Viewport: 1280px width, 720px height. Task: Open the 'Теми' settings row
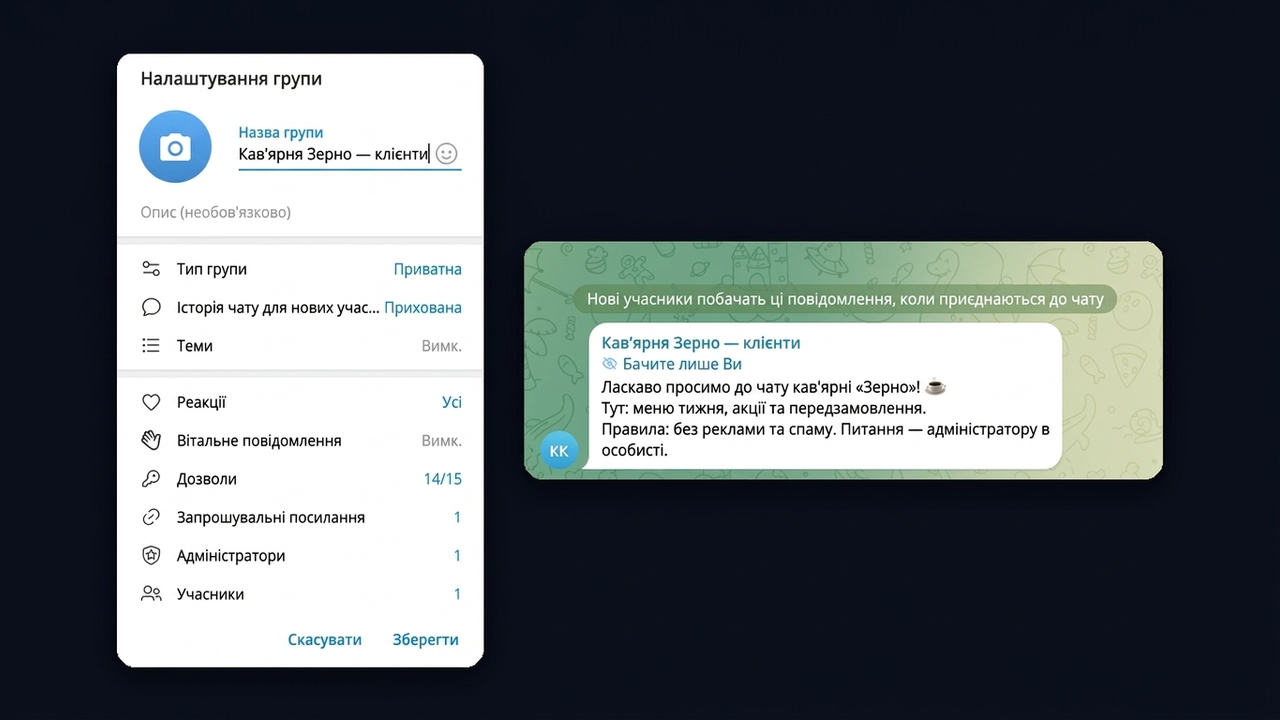[x=300, y=346]
